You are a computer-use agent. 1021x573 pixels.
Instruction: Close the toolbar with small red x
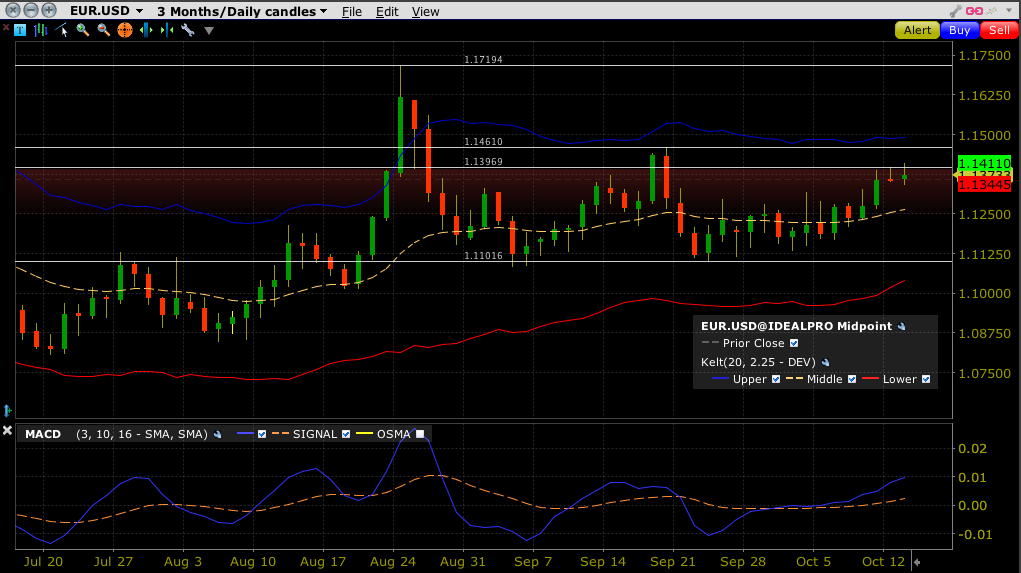click(6, 28)
